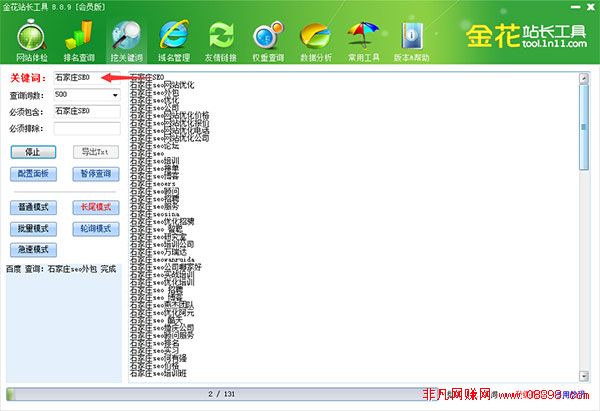This screenshot has width=600, height=411.
Task: Select result row 石家庄seo网站优化电话
Action: [170, 130]
